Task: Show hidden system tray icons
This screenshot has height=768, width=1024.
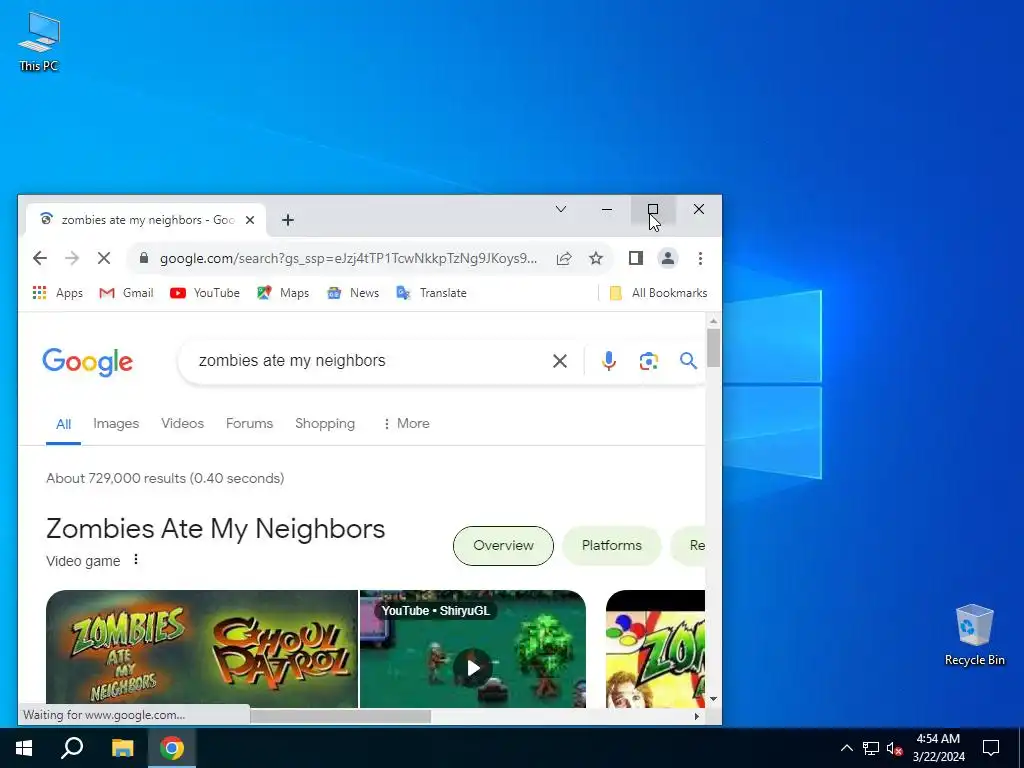Action: click(x=846, y=748)
